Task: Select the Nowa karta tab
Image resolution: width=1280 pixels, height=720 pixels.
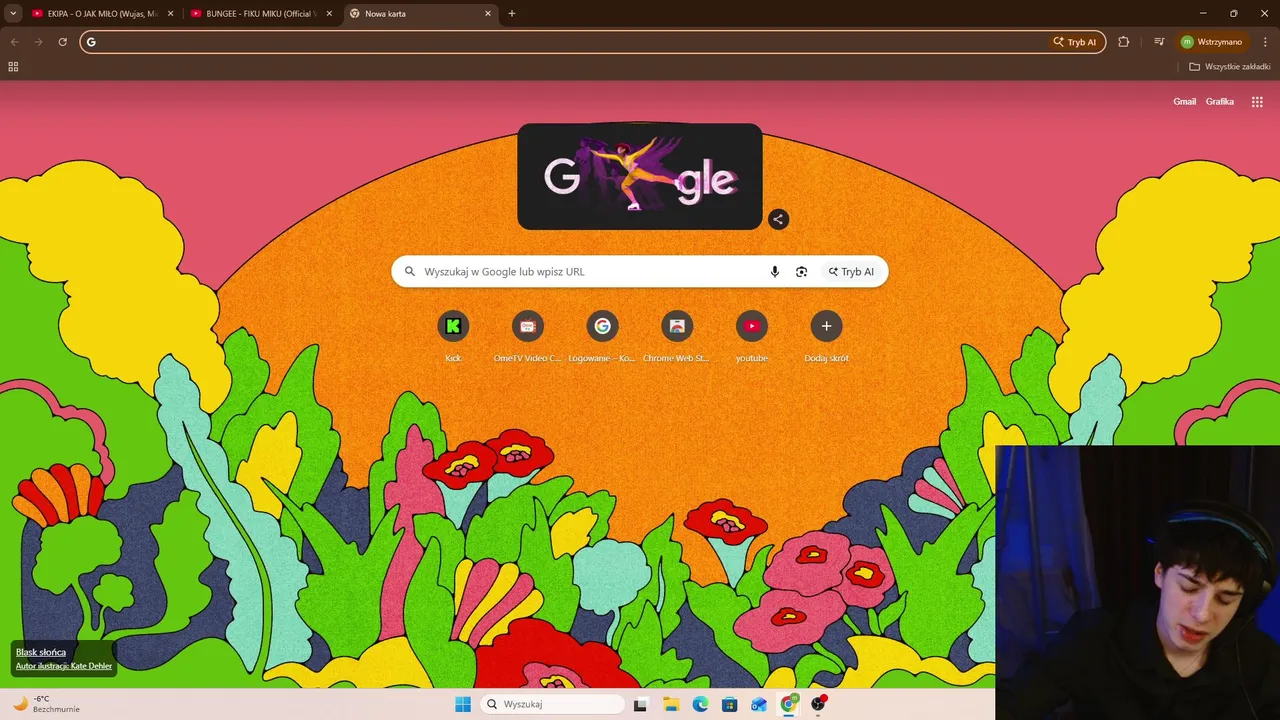Action: point(420,14)
